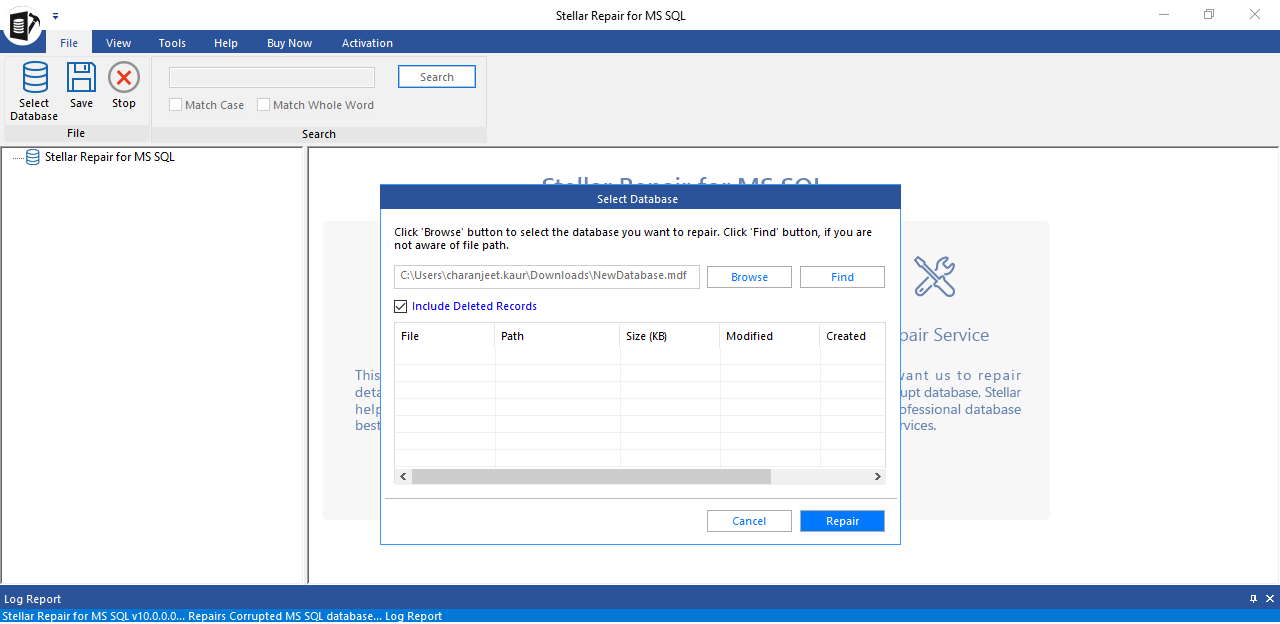The image size is (1280, 624).
Task: Pin the Log Report panel
Action: point(1254,599)
